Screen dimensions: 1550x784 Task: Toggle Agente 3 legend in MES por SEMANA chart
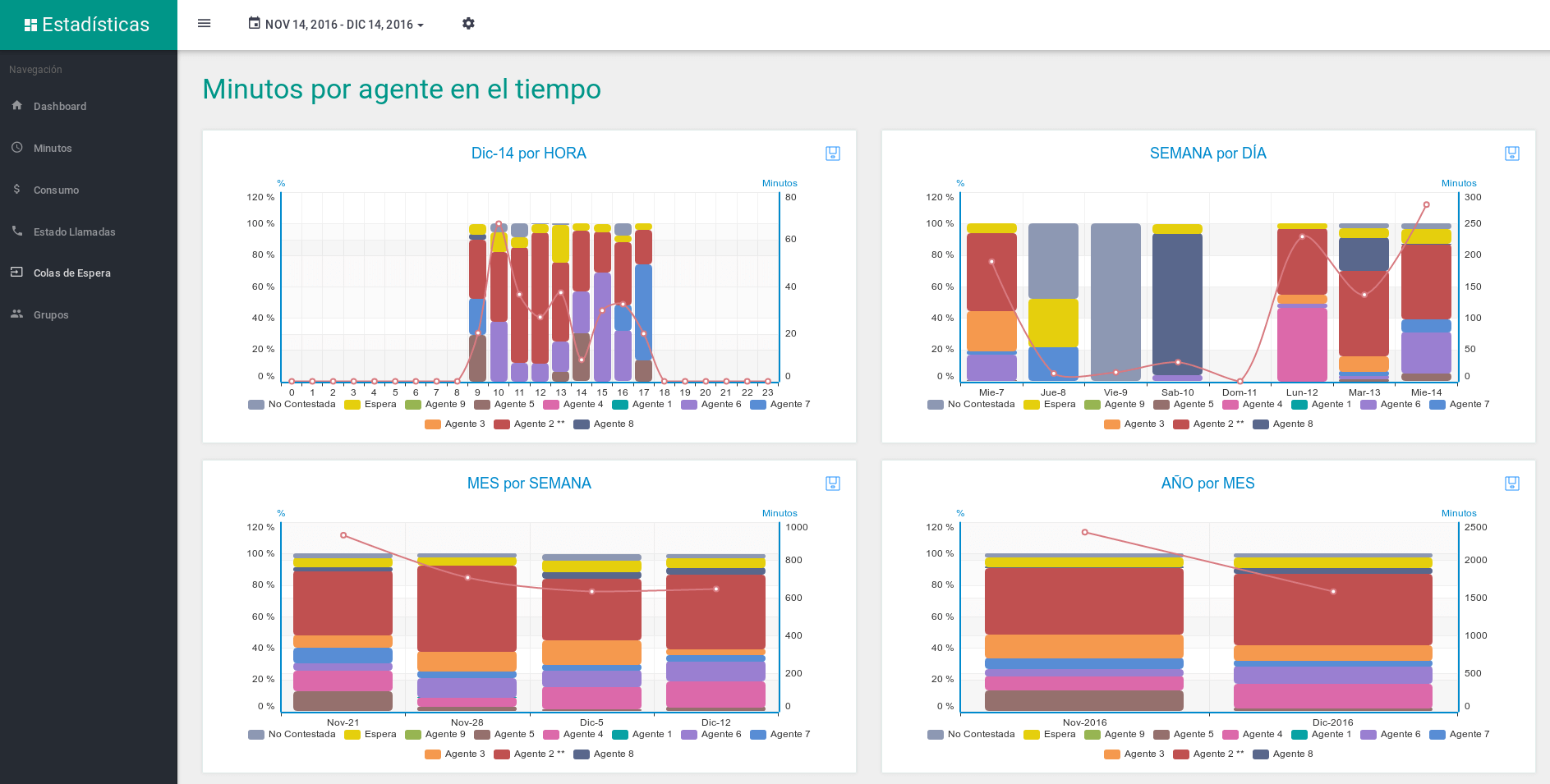(x=455, y=754)
